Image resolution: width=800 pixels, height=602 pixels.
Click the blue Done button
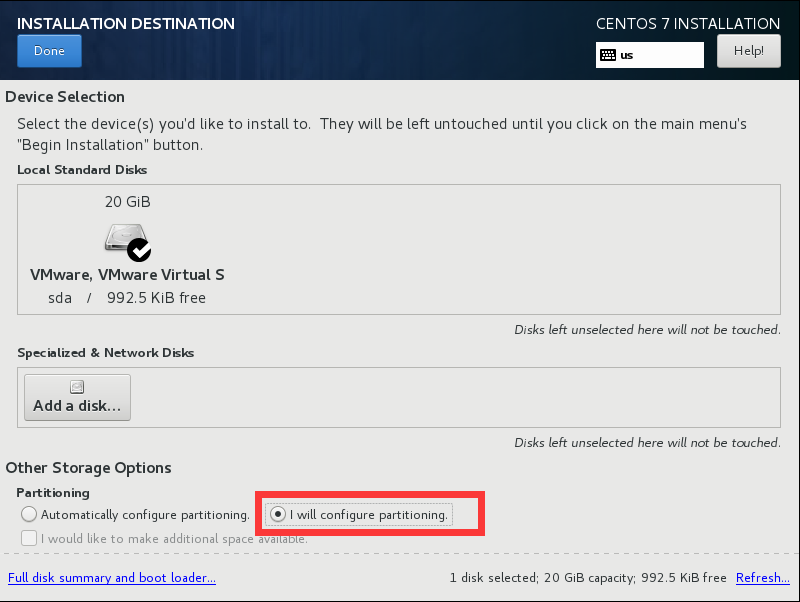tap(49, 51)
